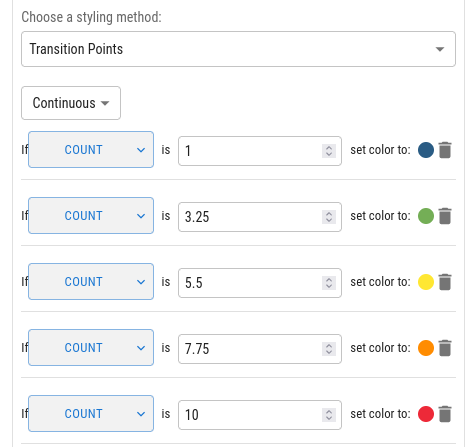Image resolution: width=468 pixels, height=447 pixels.
Task: Delete the 3.25 transition point row
Action: (445, 216)
